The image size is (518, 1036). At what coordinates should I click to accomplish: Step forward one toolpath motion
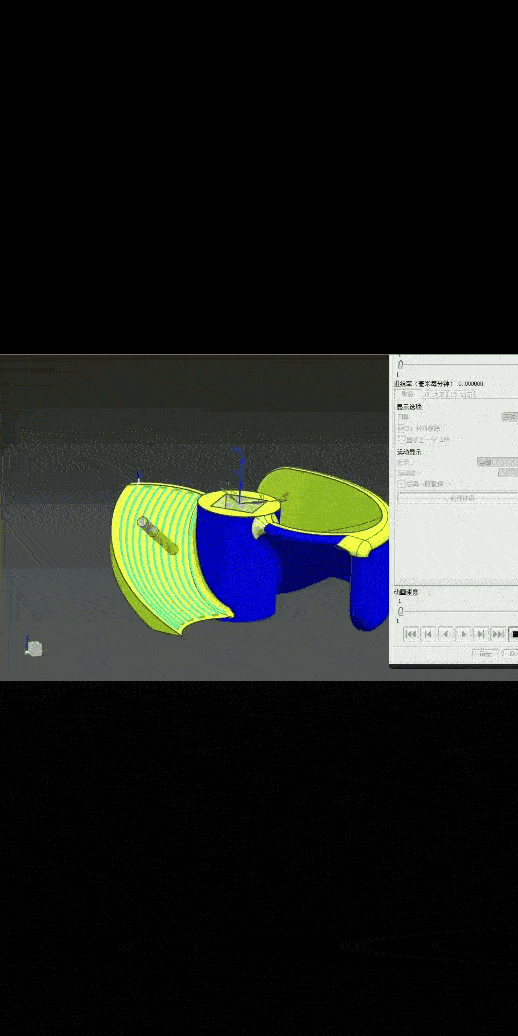480,634
